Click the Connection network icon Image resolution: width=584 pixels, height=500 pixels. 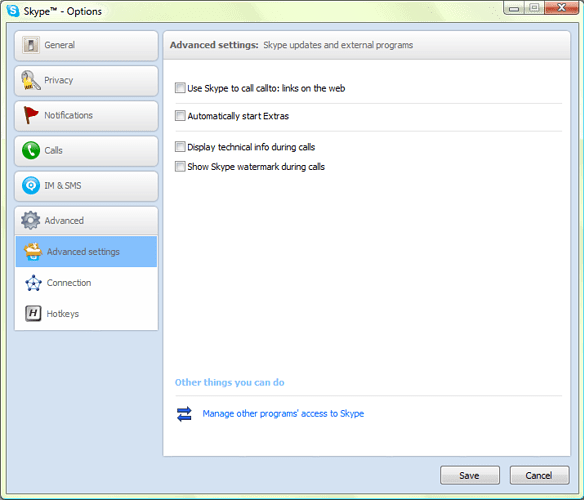pyautogui.click(x=34, y=283)
